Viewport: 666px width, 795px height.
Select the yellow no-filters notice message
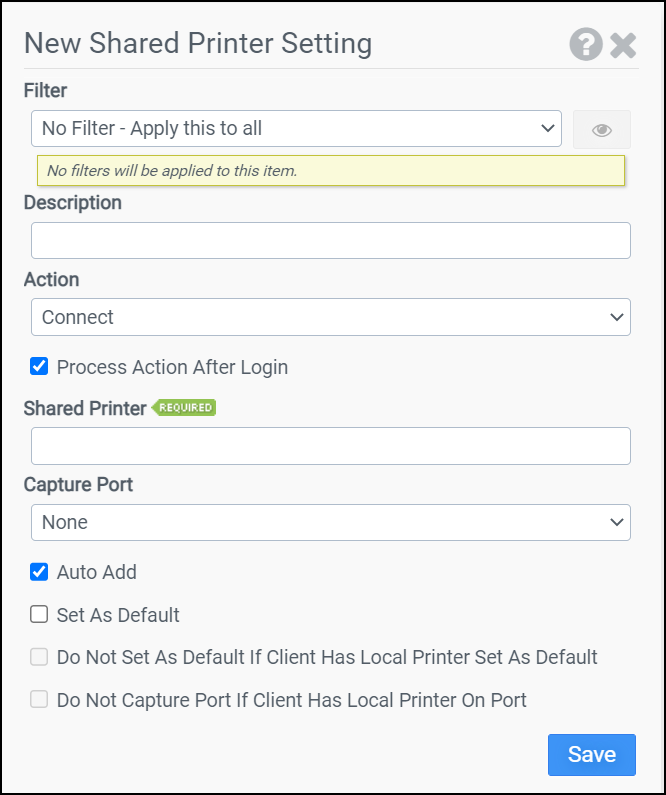coord(330,171)
